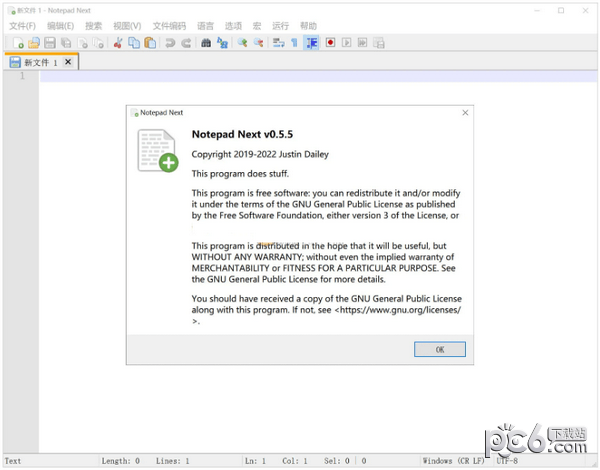The width and height of the screenshot is (600, 470).
Task: Click the Copyright 2019-2022 Justin Dailey text
Action: click(x=260, y=154)
